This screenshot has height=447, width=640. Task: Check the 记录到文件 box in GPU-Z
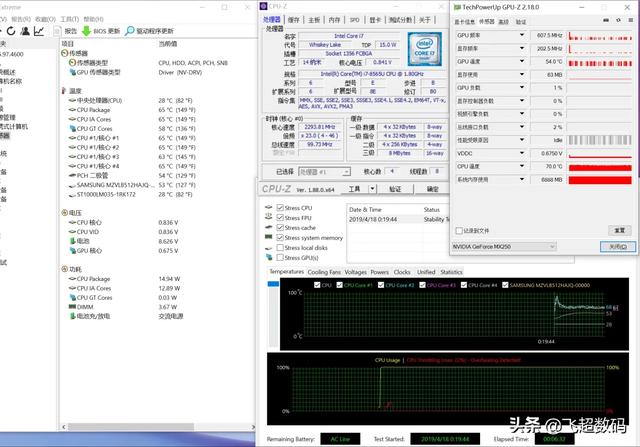click(x=459, y=231)
